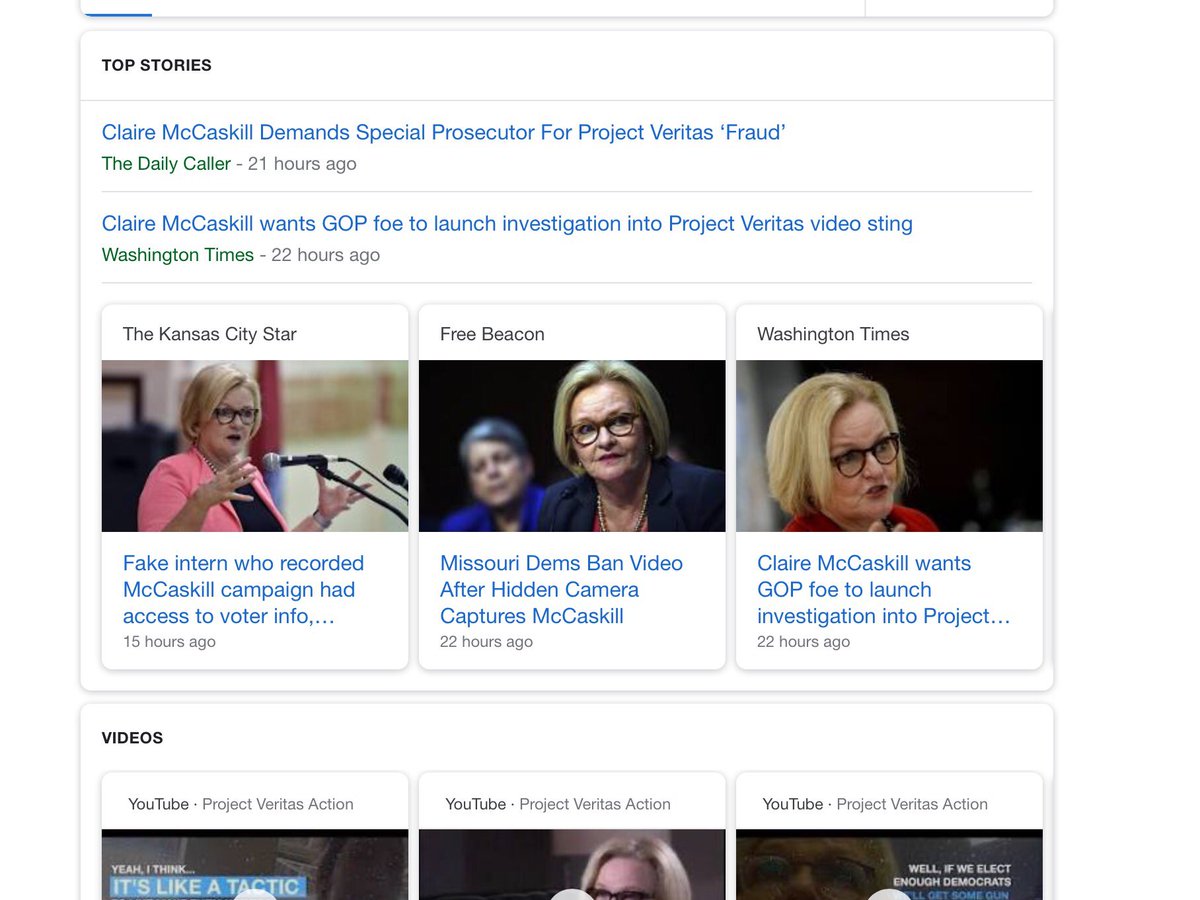Read 'Missouri Dems Ban Video' article
Image resolution: width=1200 pixels, height=900 pixels.
tap(561, 590)
